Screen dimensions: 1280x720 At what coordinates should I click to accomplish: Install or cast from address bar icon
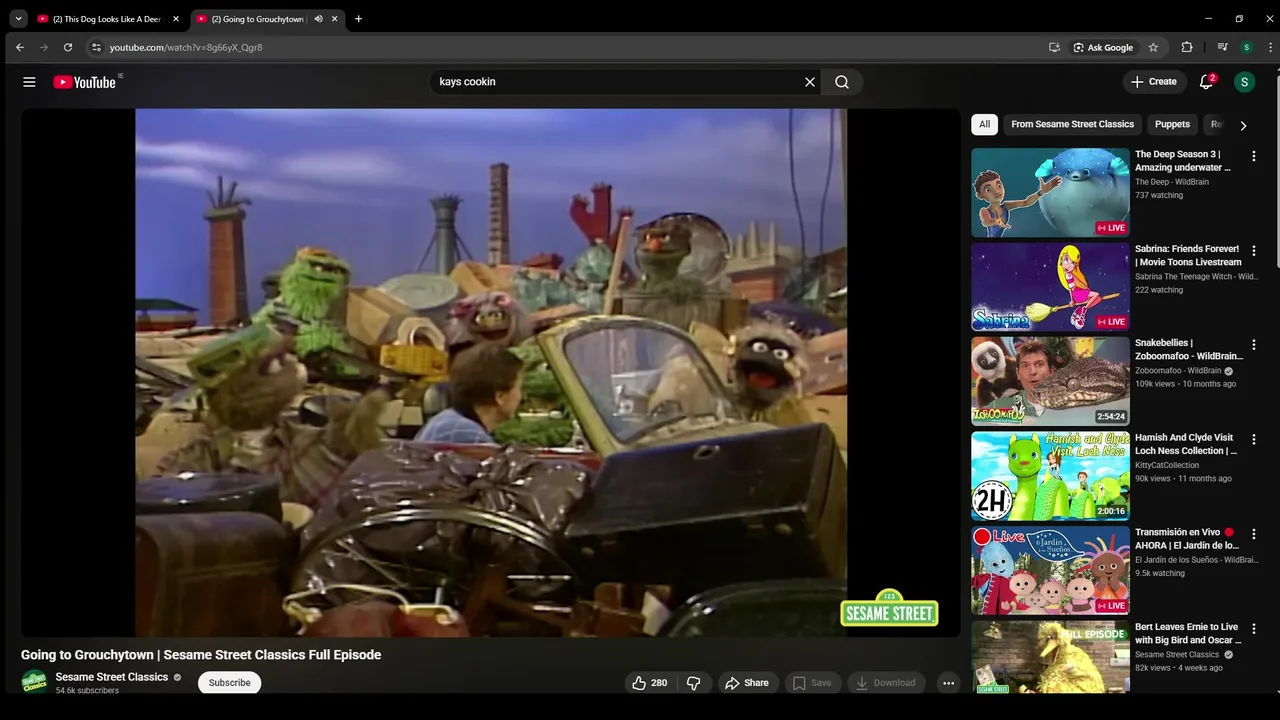pyautogui.click(x=1054, y=47)
